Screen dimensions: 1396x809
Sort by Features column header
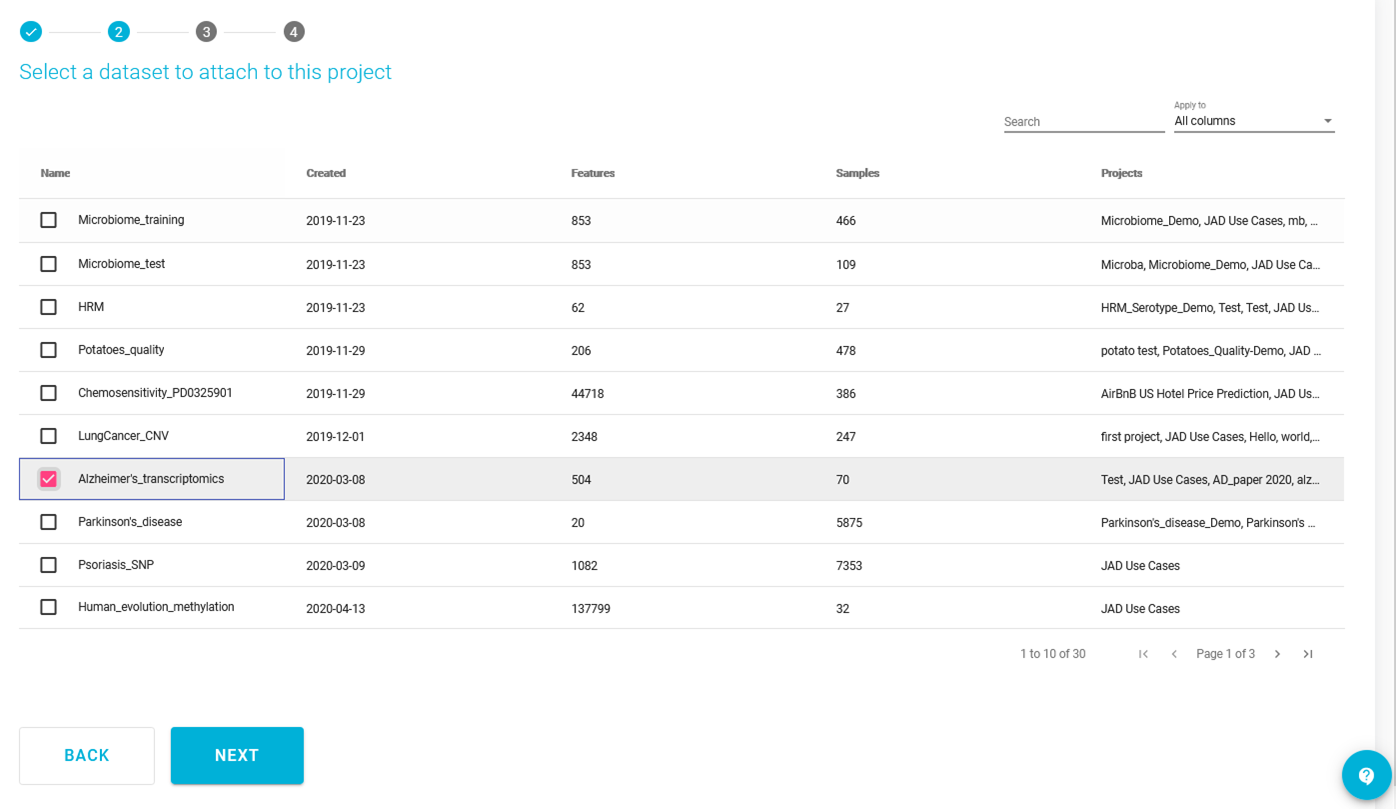pos(593,173)
